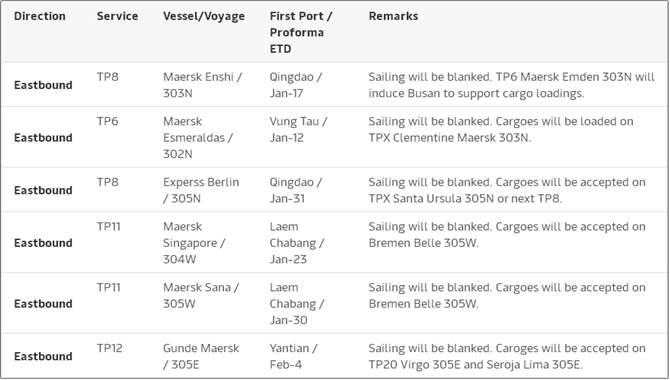This screenshot has height=380, width=670.
Task: Click remark mentioning TPX Santa Ursula 305N
Action: click(x=507, y=190)
